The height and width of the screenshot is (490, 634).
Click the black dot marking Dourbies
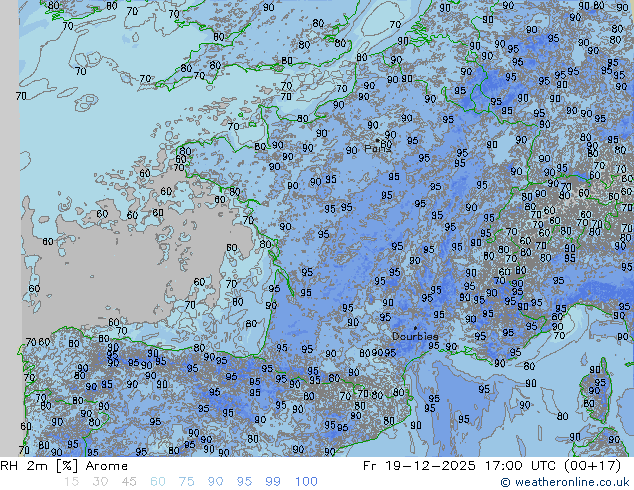coord(415,328)
